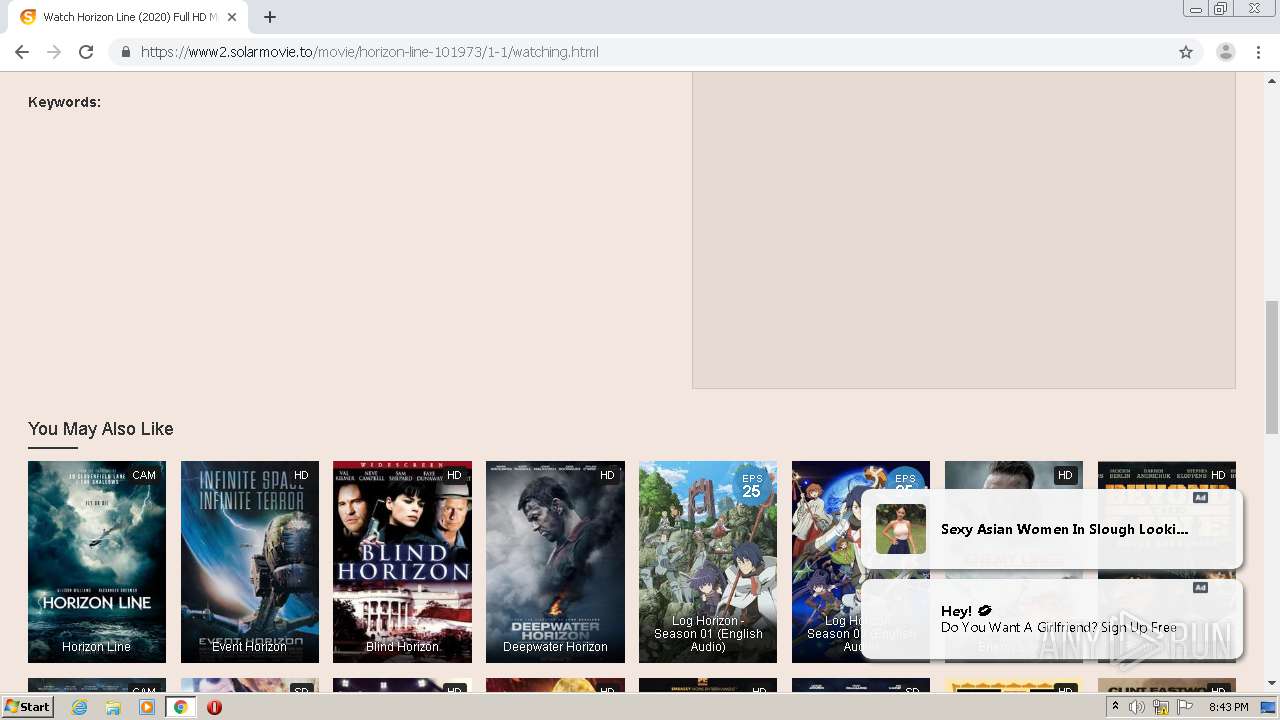Click the gray ad placeholder panel
The image size is (1280, 720).
click(964, 230)
